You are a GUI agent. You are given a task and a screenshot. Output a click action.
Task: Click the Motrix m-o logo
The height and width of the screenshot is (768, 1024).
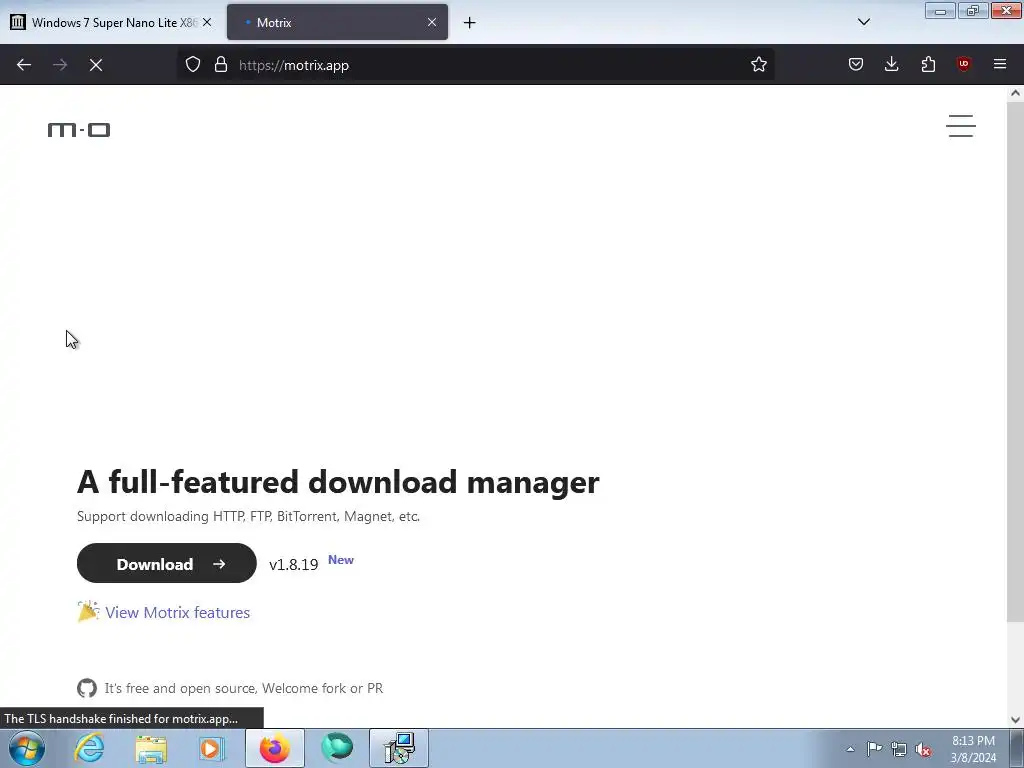coord(79,130)
